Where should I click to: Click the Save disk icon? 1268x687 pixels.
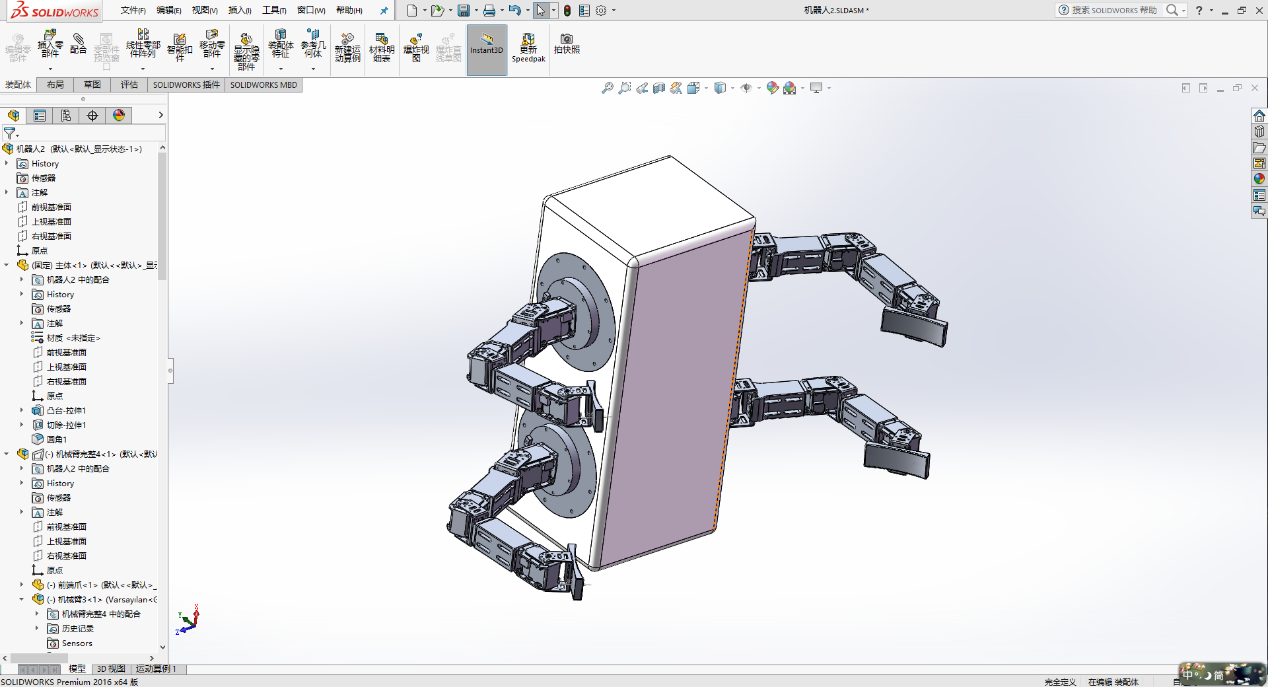(x=463, y=10)
